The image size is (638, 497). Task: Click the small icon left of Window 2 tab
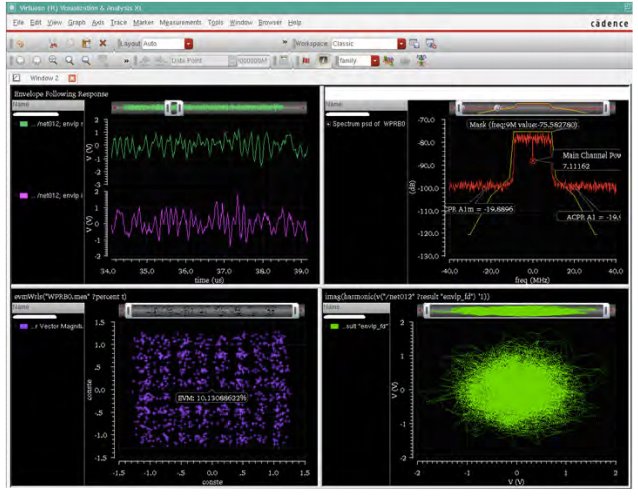coord(16,77)
